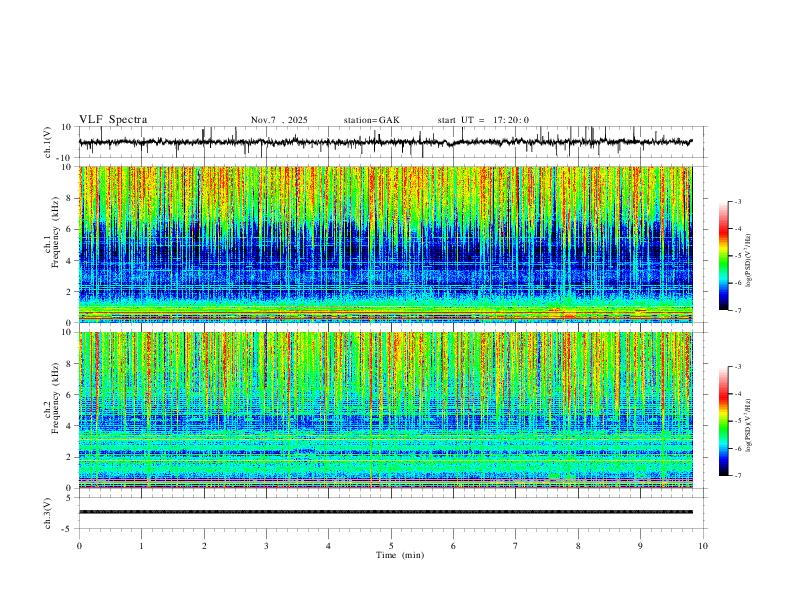Click the ch.1 PSD color scale bar
Image resolution: width=792 pixels, height=612 pixels.
tap(724, 256)
